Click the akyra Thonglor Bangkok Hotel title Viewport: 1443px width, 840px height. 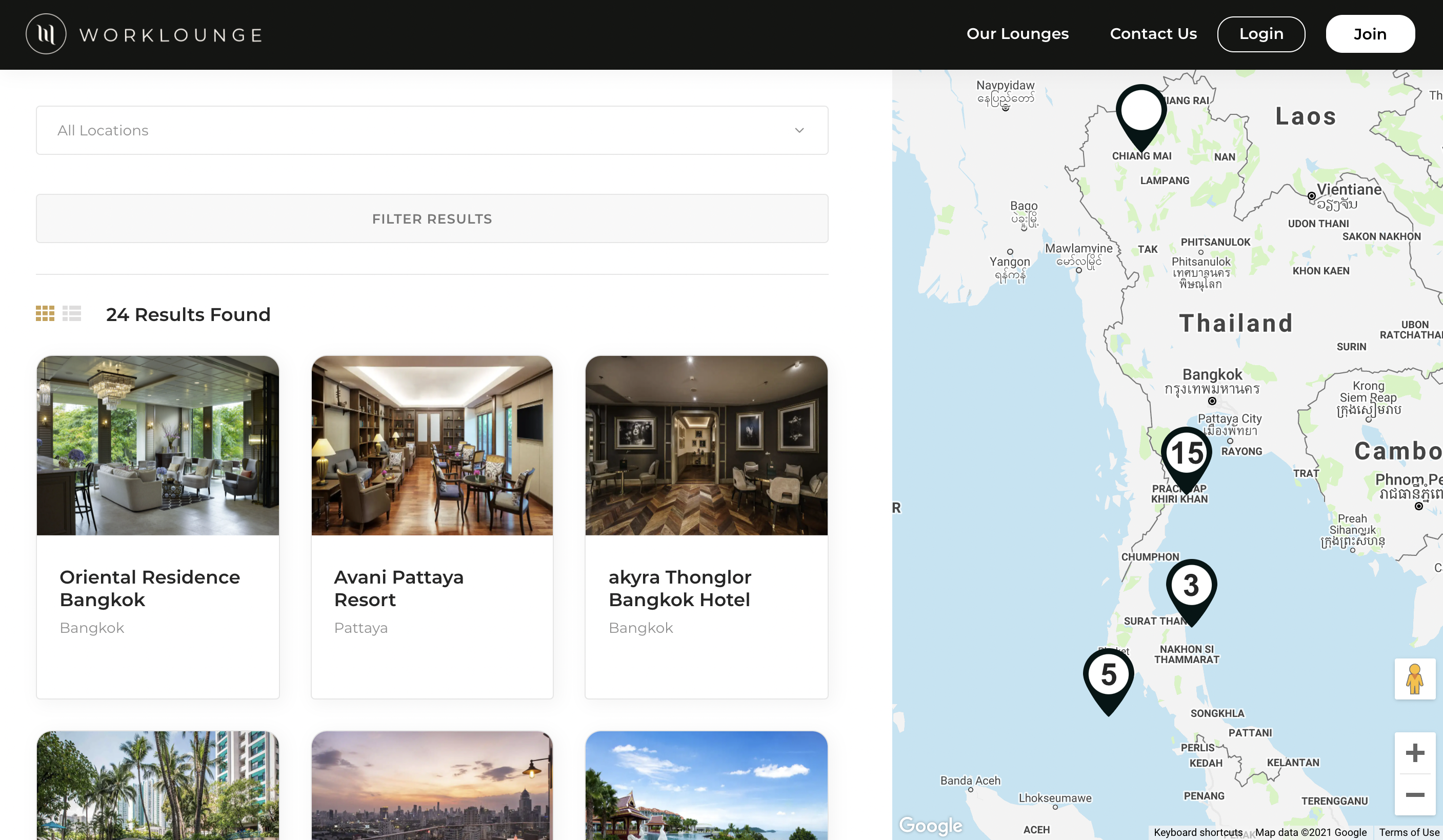tap(680, 588)
